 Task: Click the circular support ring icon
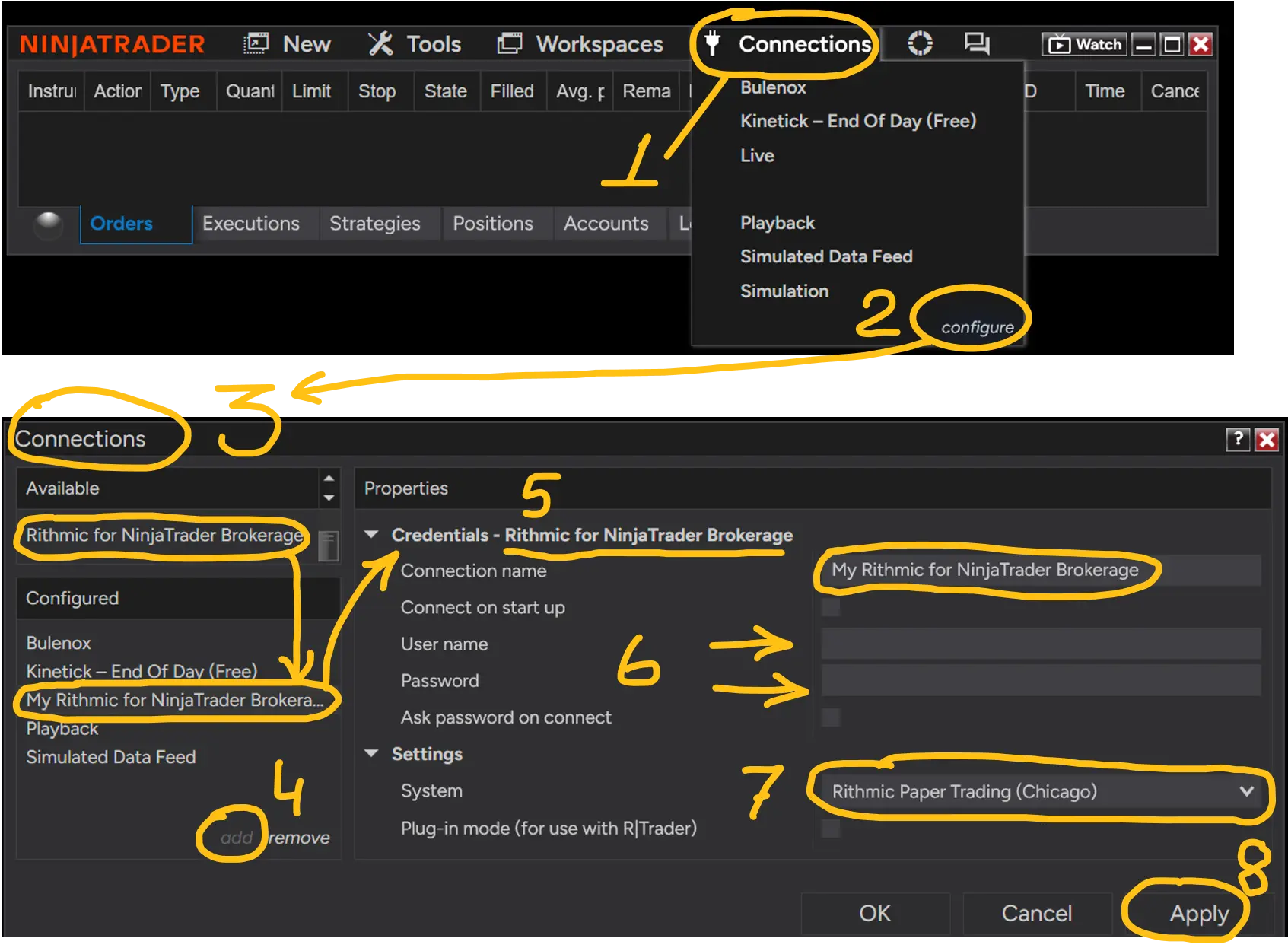pyautogui.click(x=920, y=43)
